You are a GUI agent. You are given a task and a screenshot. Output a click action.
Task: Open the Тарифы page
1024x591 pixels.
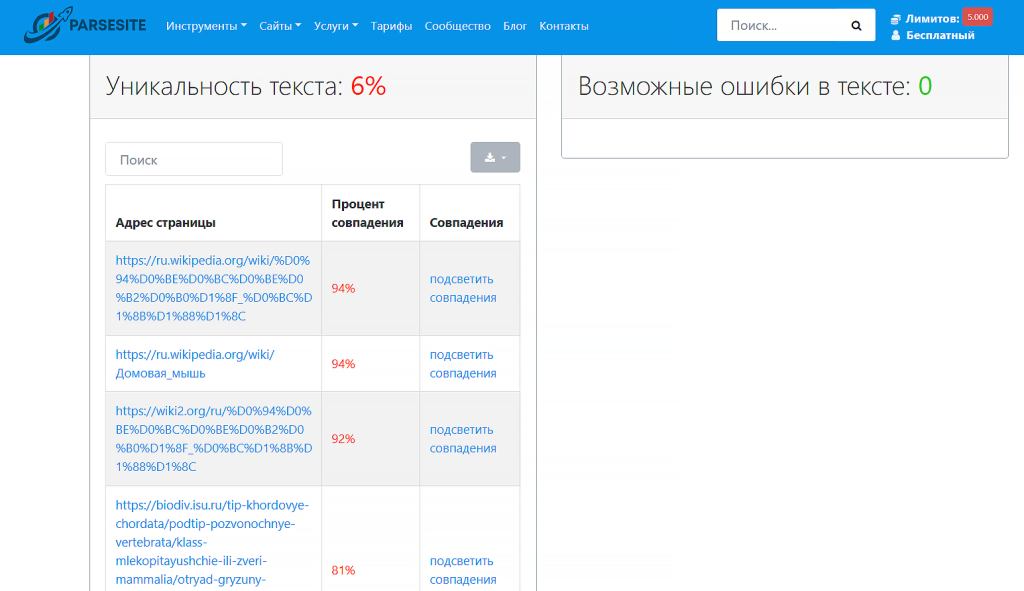[x=391, y=26]
